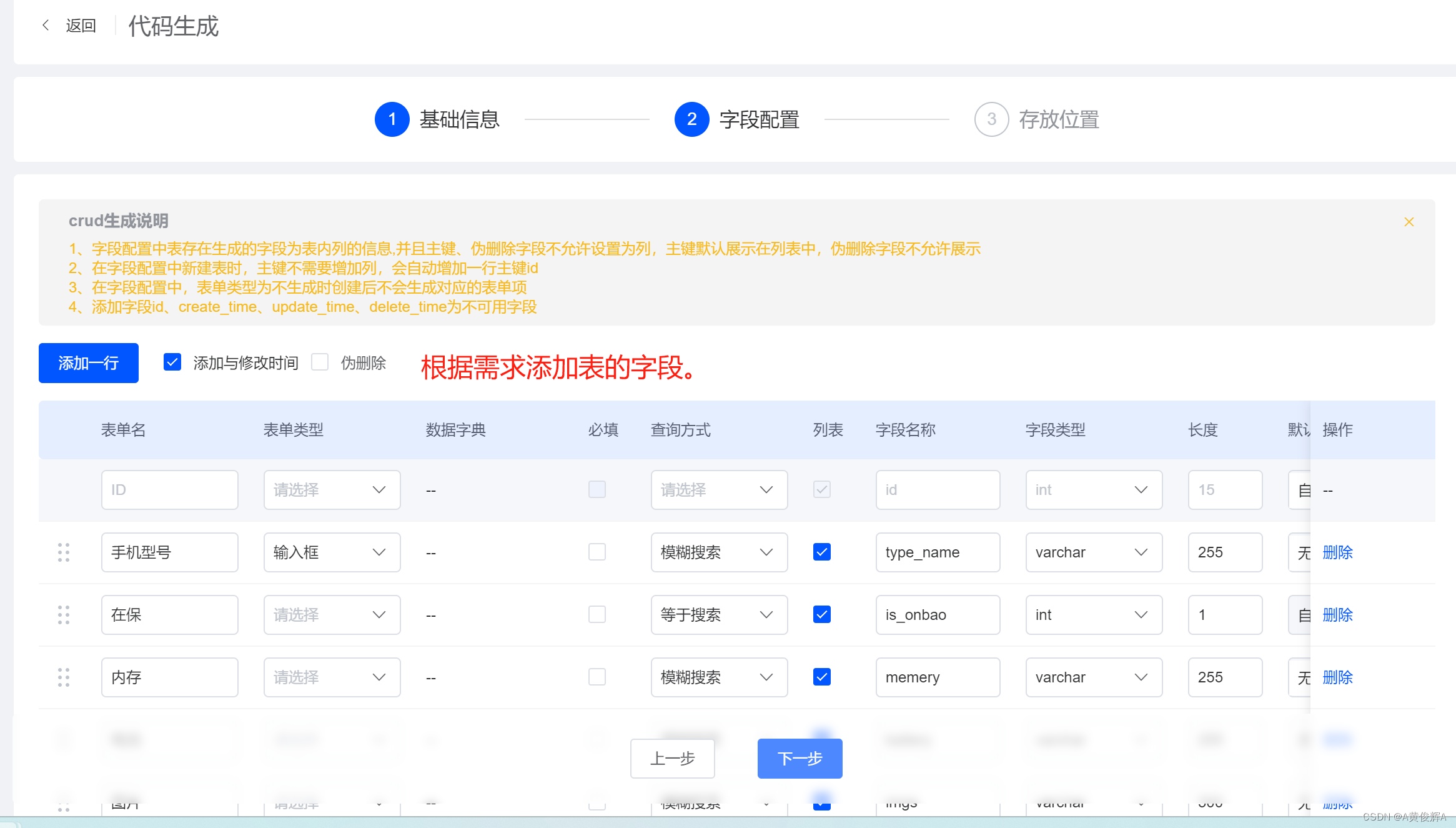This screenshot has height=828, width=1456.
Task: Open 等于搜索 query dropdown
Action: pyautogui.click(x=719, y=615)
